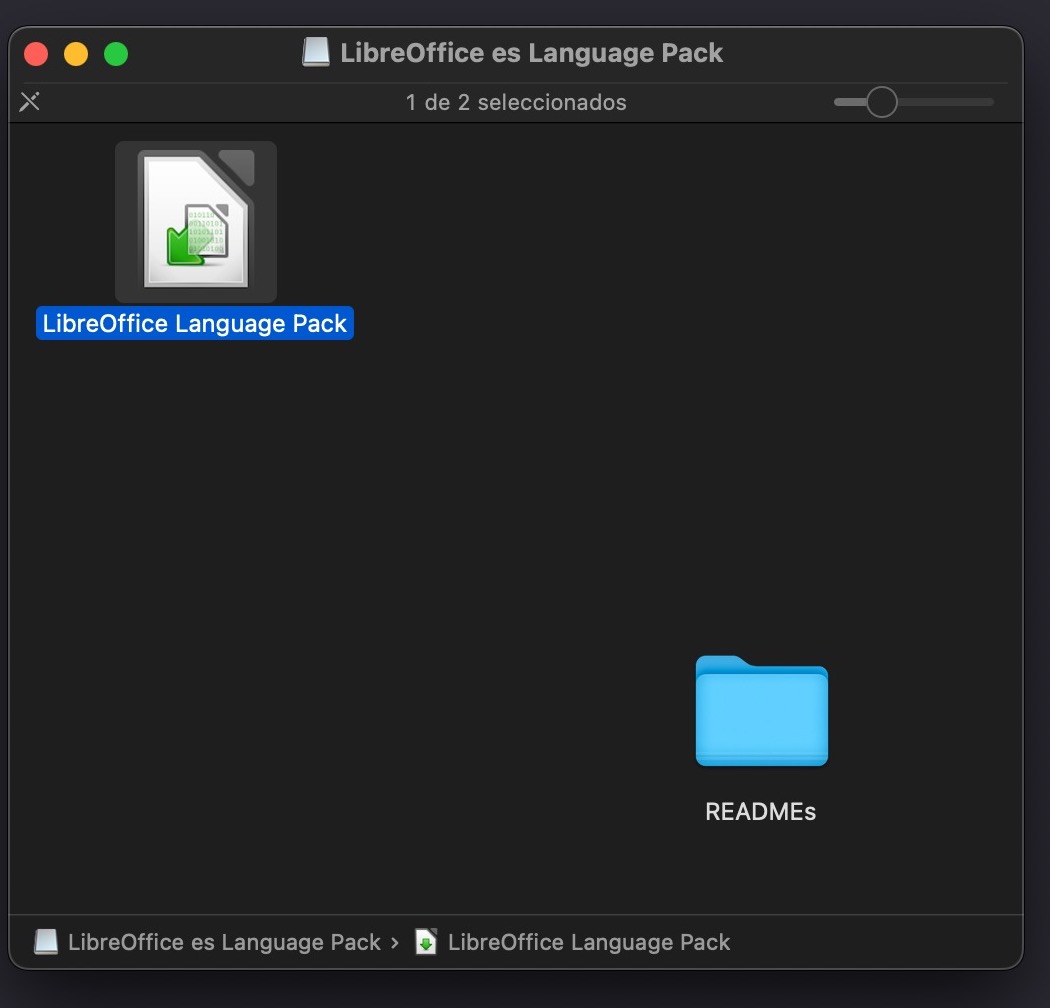Click the volume disk icon in path bar
The width and height of the screenshot is (1050, 1008).
(46, 942)
